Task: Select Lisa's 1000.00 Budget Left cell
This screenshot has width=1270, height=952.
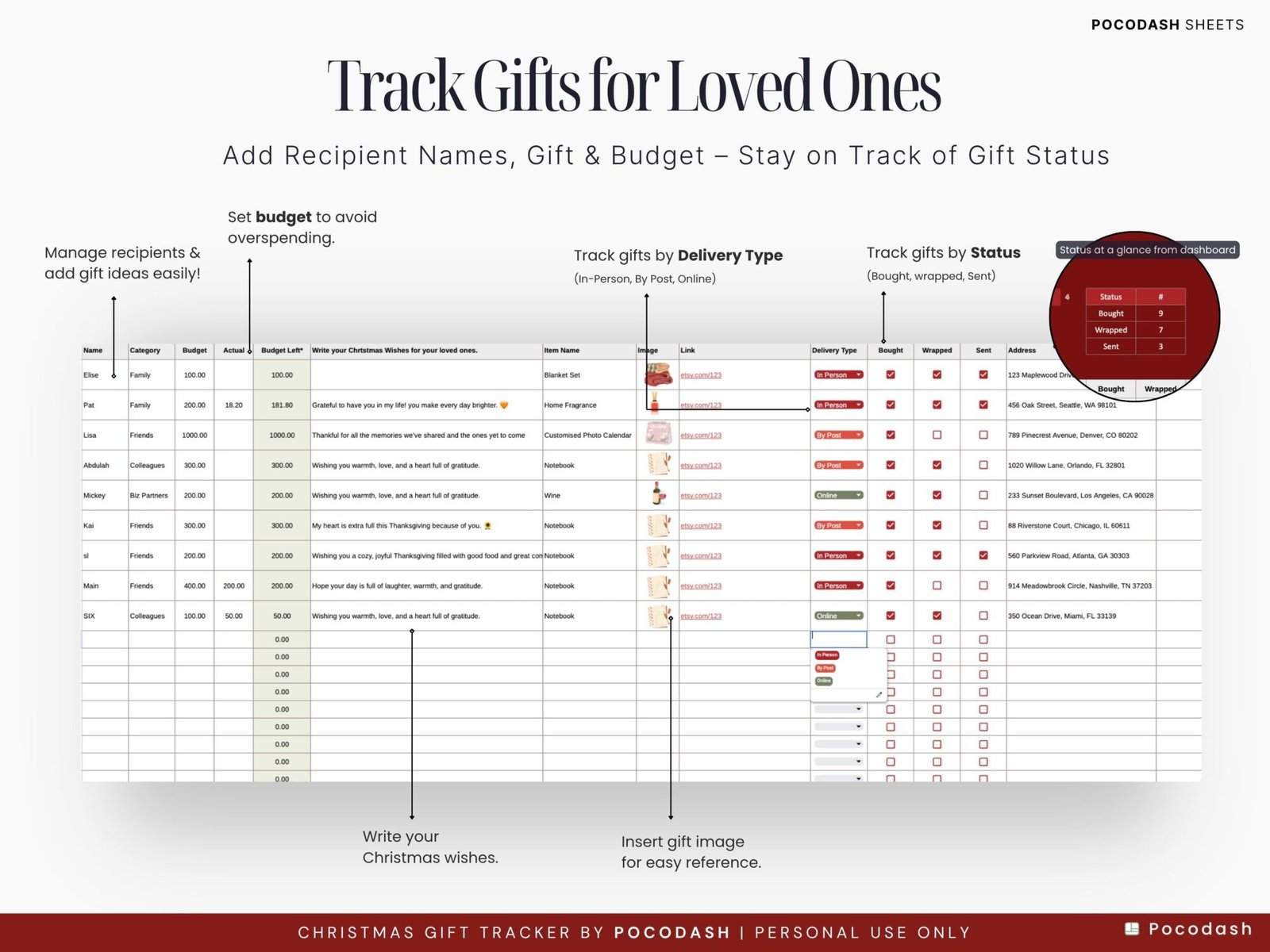Action: coord(282,435)
